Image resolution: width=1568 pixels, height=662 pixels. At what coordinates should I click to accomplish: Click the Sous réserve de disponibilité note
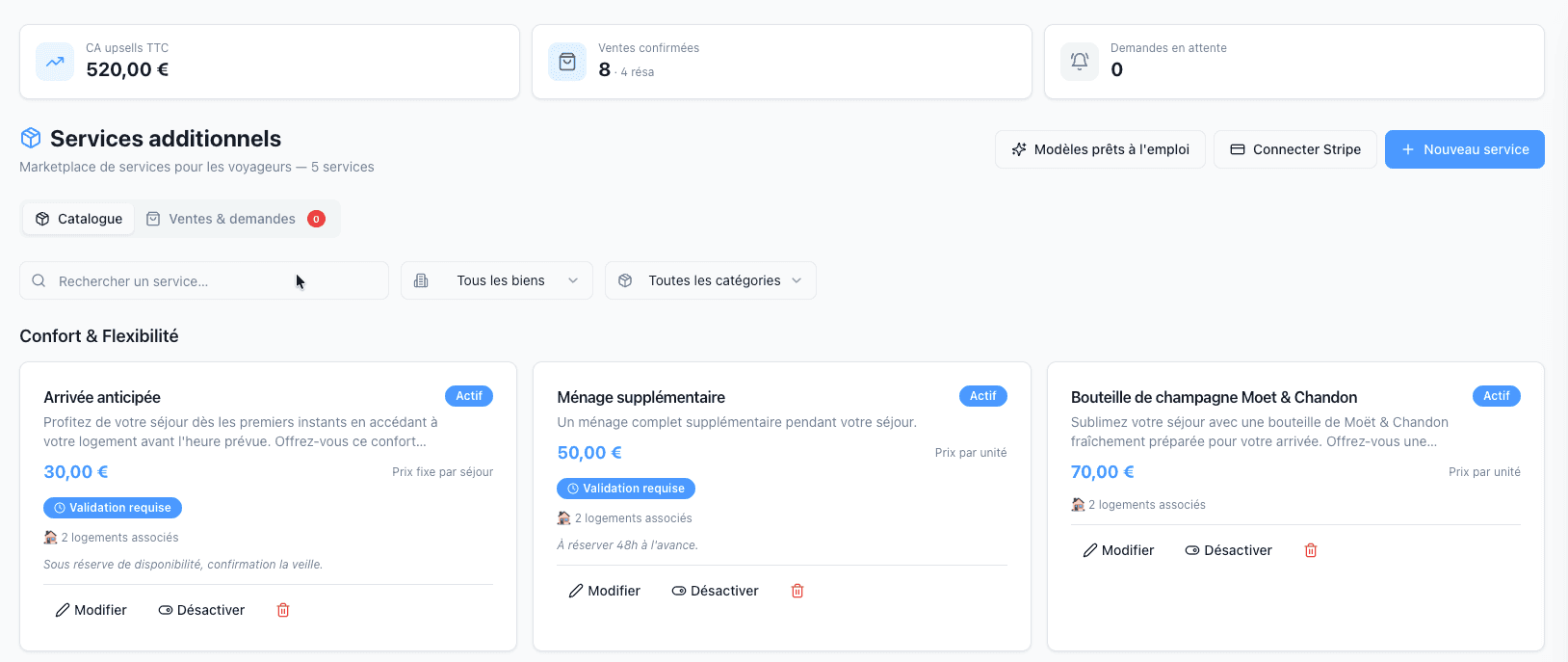coord(183,565)
